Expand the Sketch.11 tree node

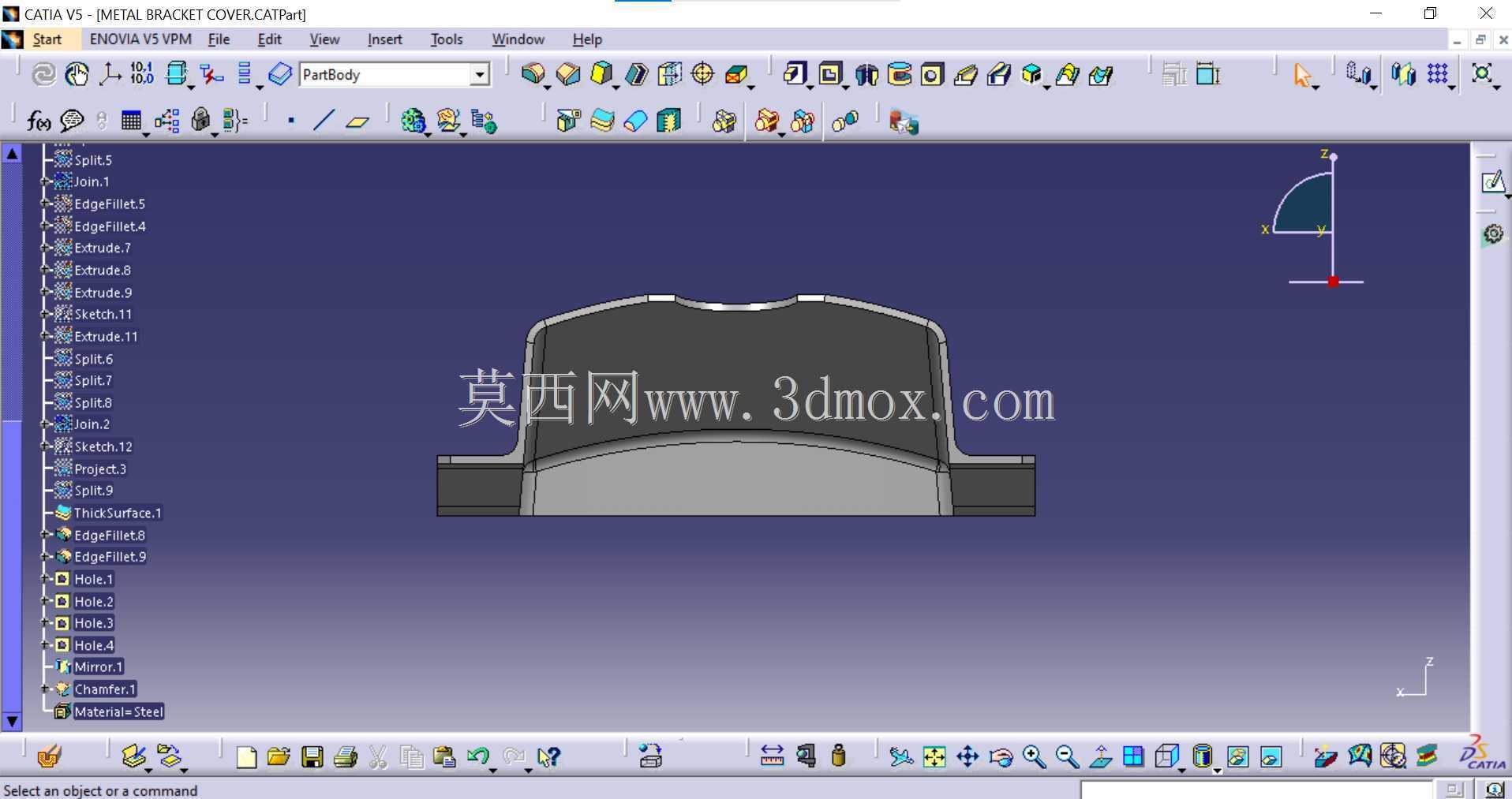[x=46, y=314]
